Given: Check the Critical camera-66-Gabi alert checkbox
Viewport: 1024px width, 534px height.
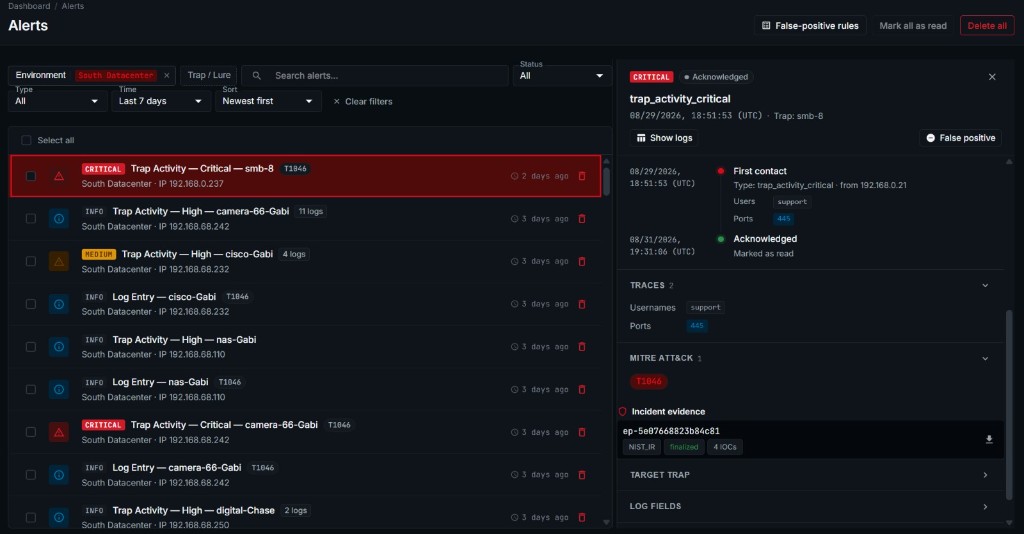Looking at the screenshot, I should (31, 432).
